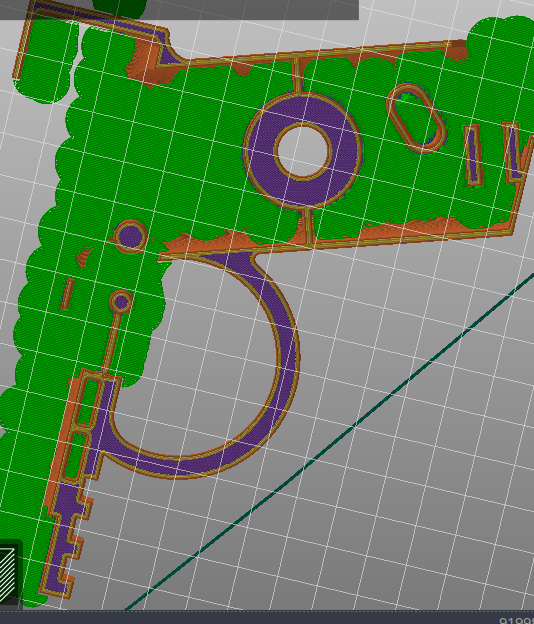Select the hatched-cube sliced preview view icon

(8, 574)
